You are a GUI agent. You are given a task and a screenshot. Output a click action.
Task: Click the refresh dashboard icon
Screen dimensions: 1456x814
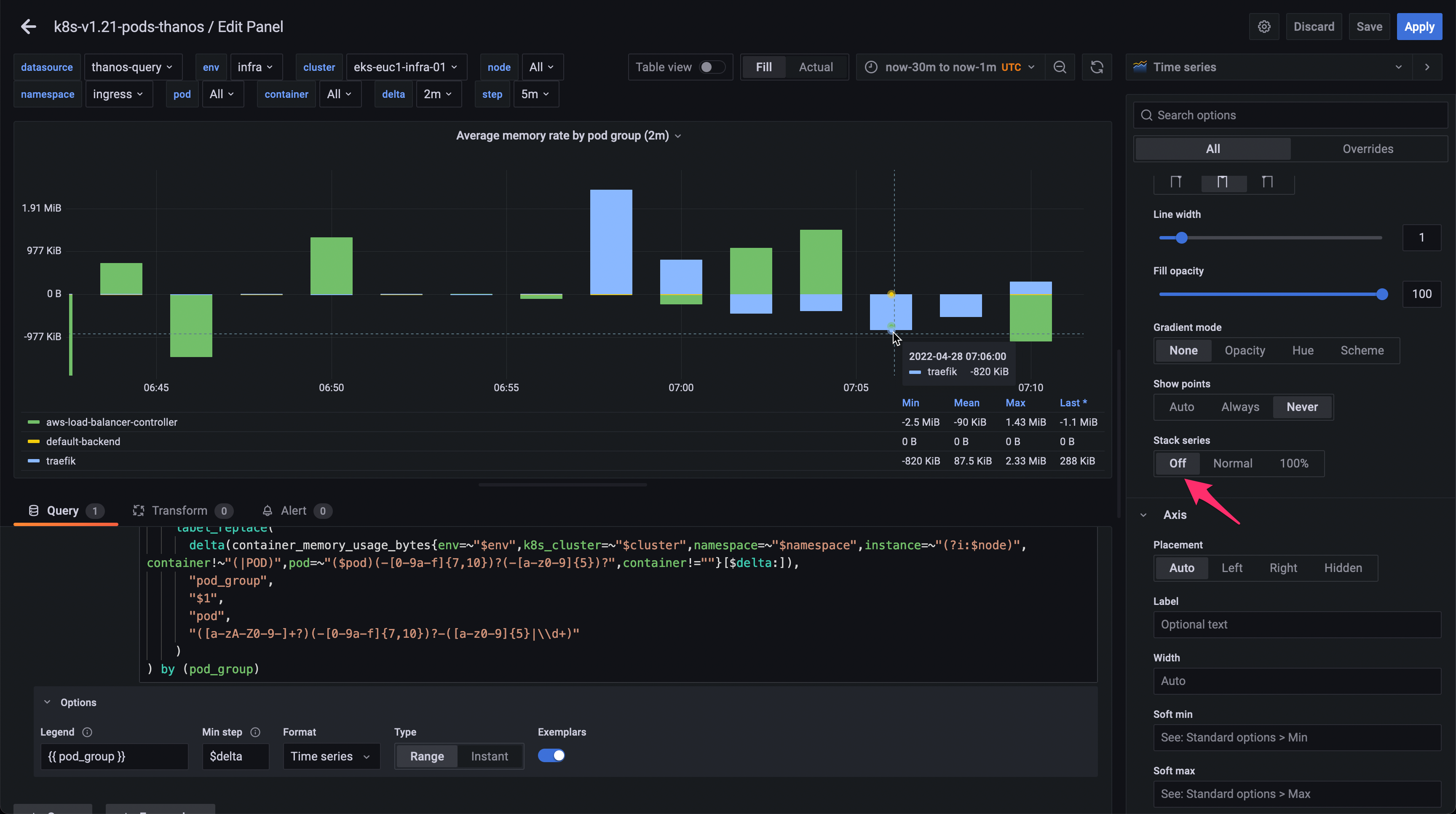click(x=1097, y=67)
